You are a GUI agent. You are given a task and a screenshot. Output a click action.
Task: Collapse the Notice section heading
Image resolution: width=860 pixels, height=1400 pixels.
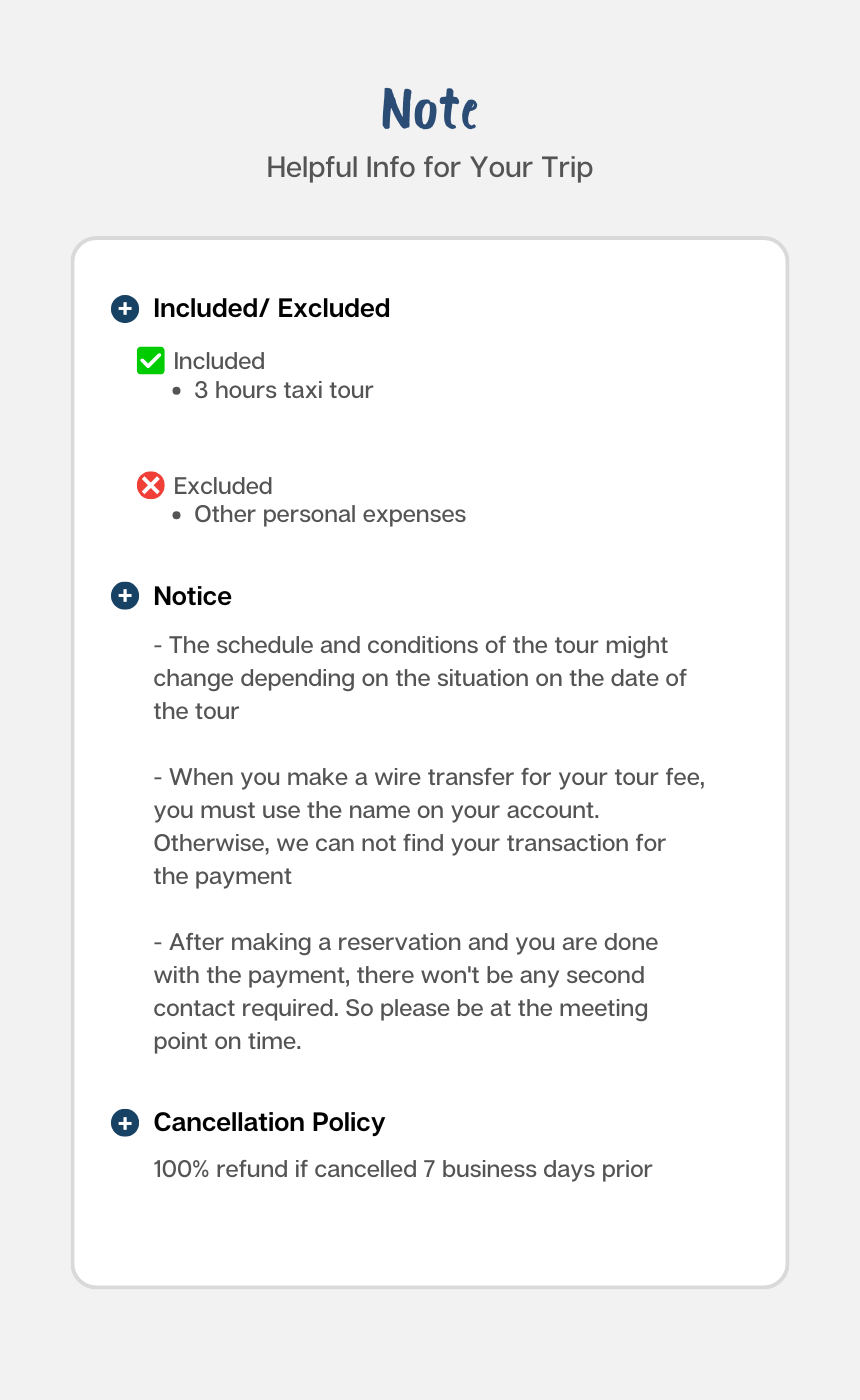(192, 597)
